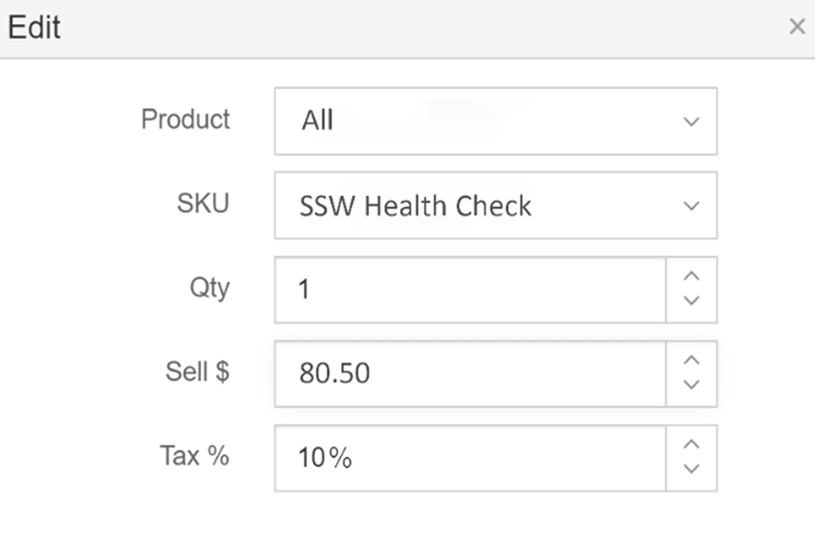
Task: Decrement Sell $ using the down arrow
Action: [691, 385]
